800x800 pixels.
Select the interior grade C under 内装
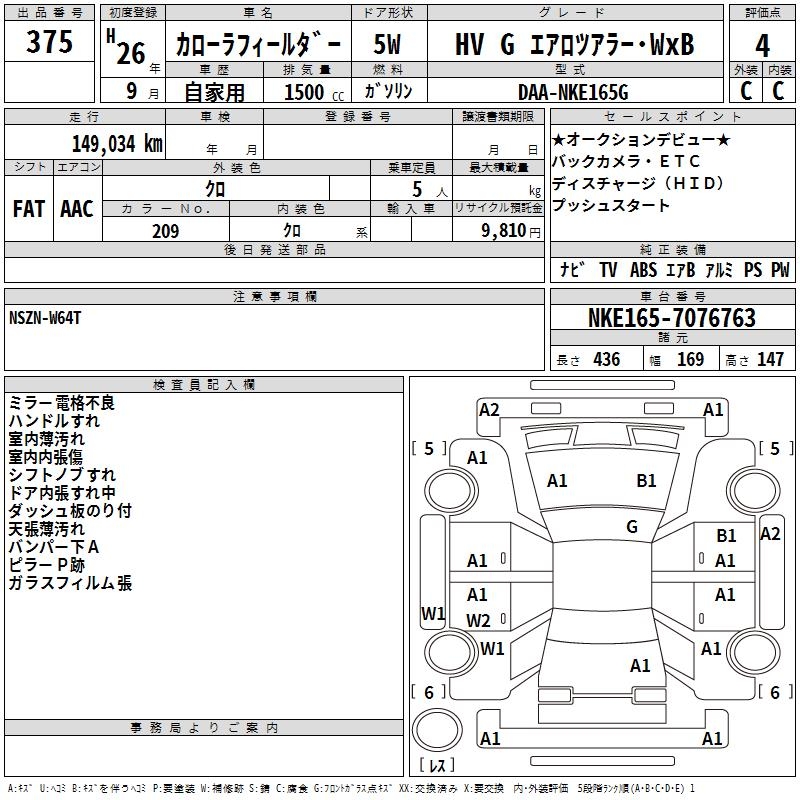click(778, 91)
